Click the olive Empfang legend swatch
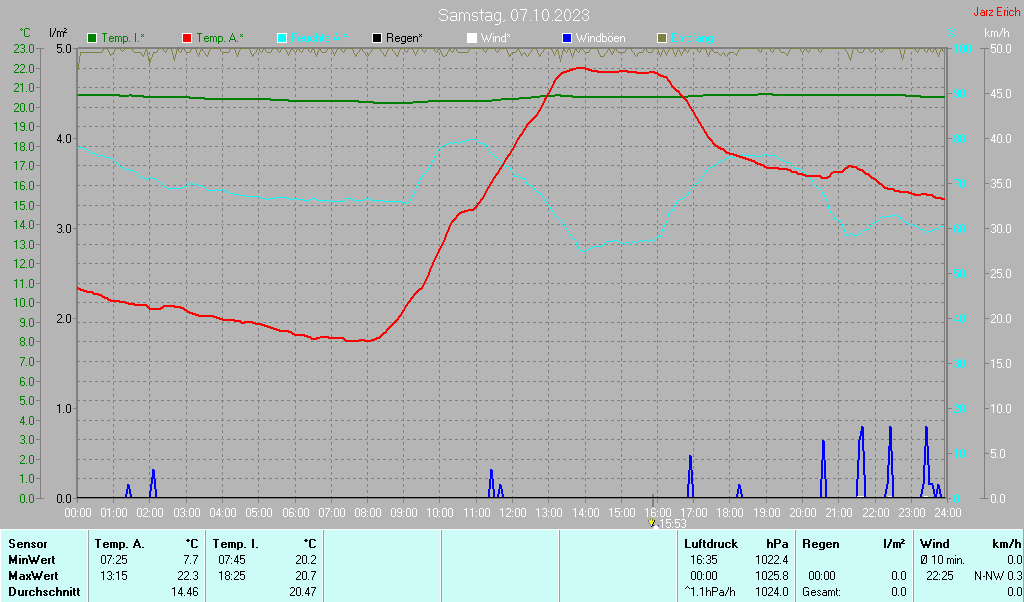This screenshot has height=602, width=1024. (662, 39)
